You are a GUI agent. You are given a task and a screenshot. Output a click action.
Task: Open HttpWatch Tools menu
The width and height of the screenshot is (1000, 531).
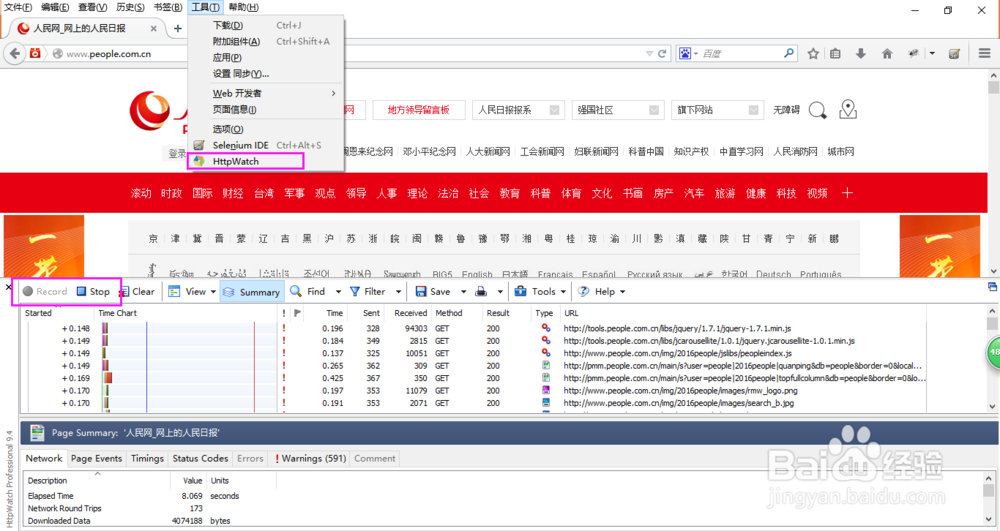coord(540,291)
